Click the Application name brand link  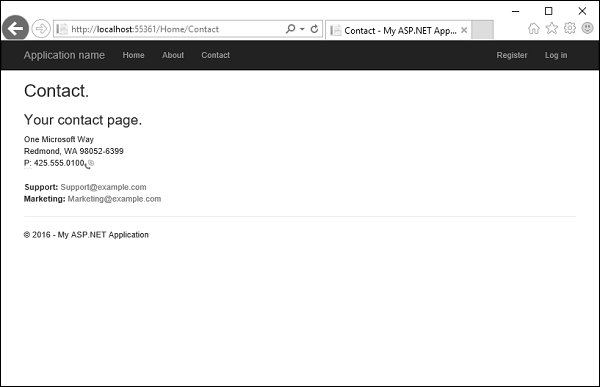pyautogui.click(x=64, y=55)
